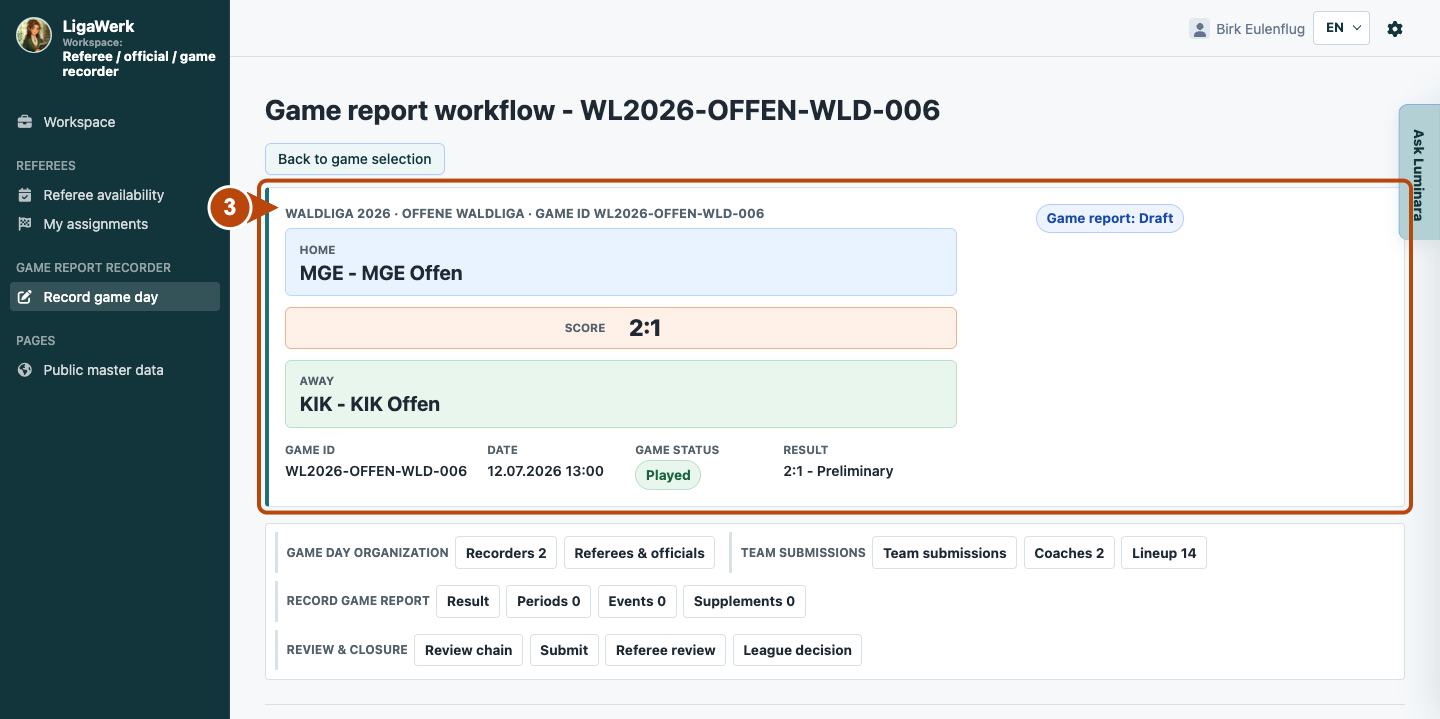The image size is (1440, 719).
Task: Open the EN language dropdown
Action: click(1341, 28)
